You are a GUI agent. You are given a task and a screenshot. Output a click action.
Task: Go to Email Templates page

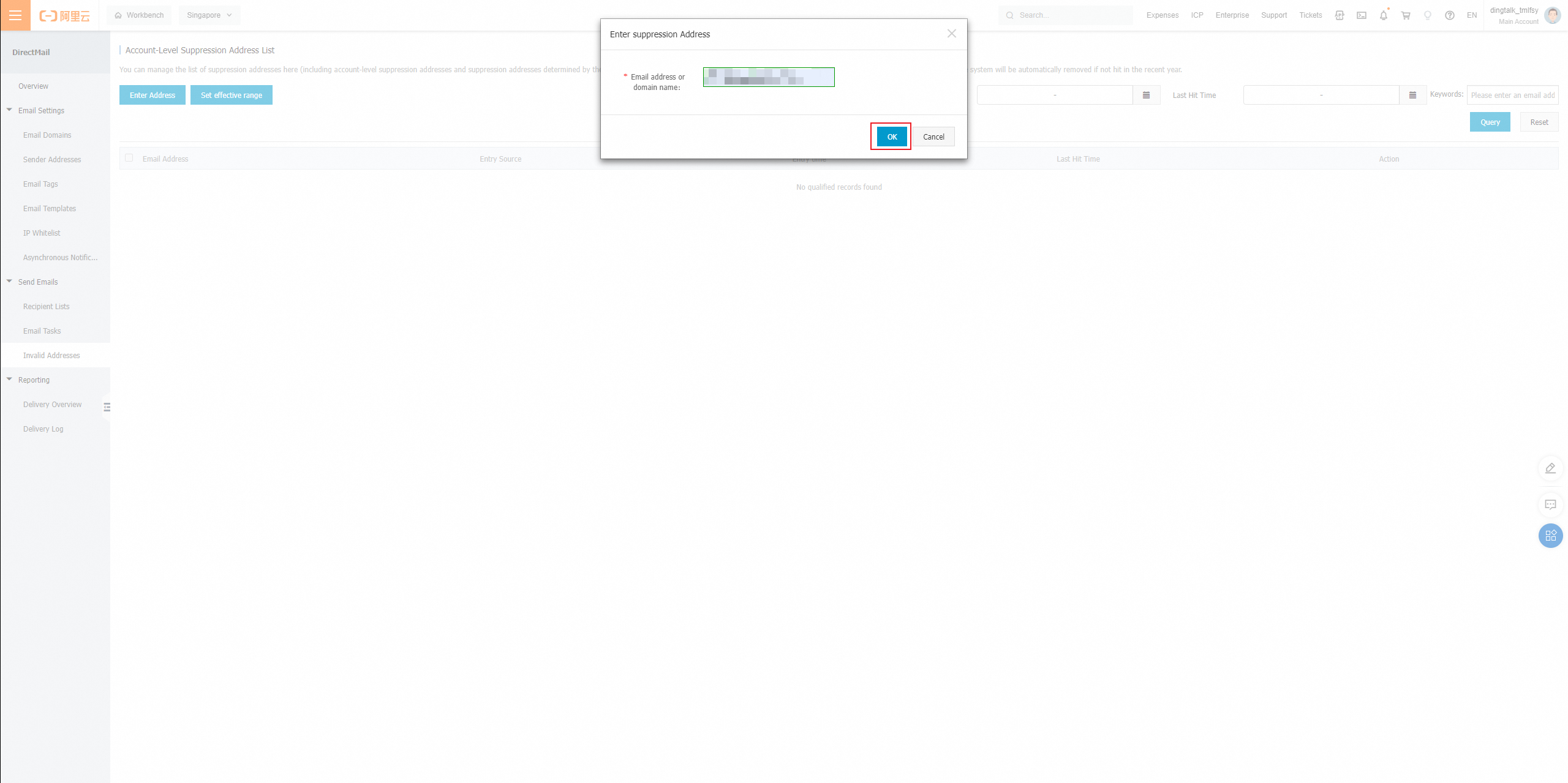pyautogui.click(x=50, y=209)
